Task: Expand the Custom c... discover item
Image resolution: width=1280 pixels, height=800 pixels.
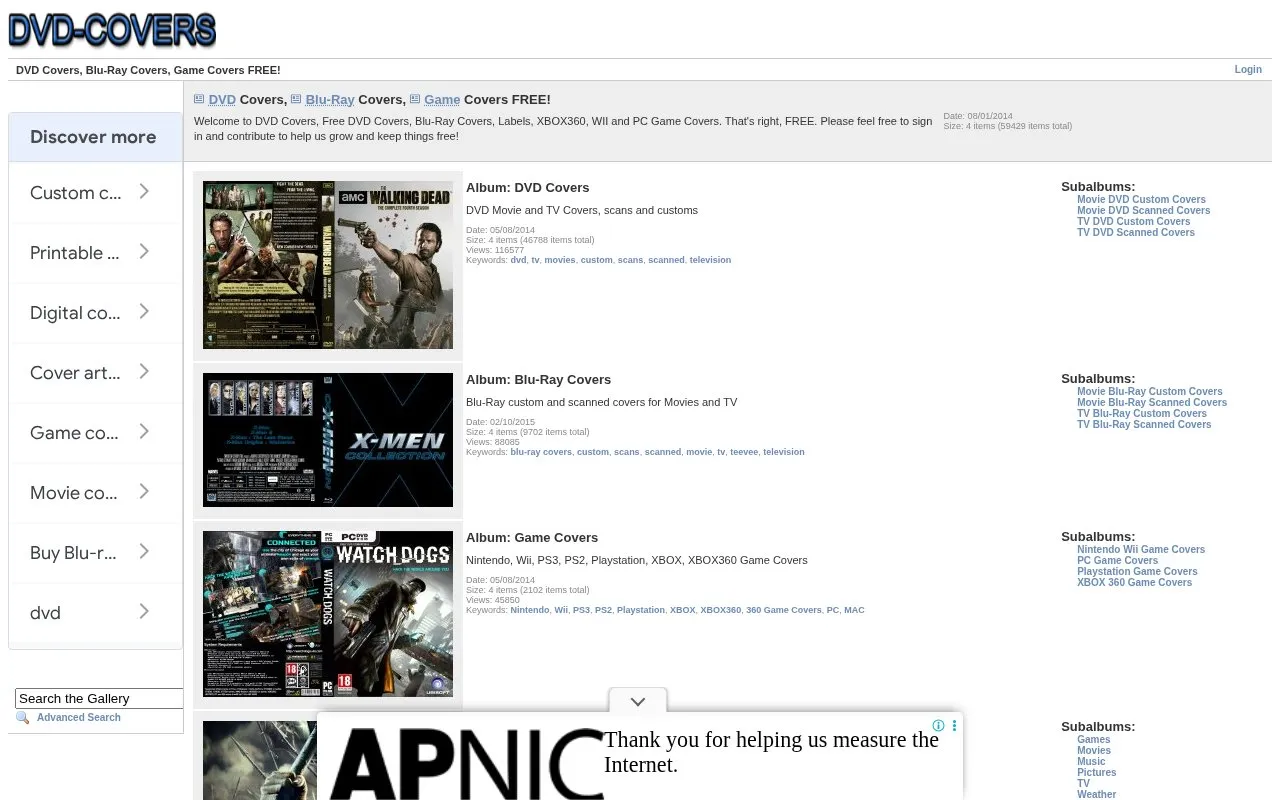Action: tap(95, 192)
